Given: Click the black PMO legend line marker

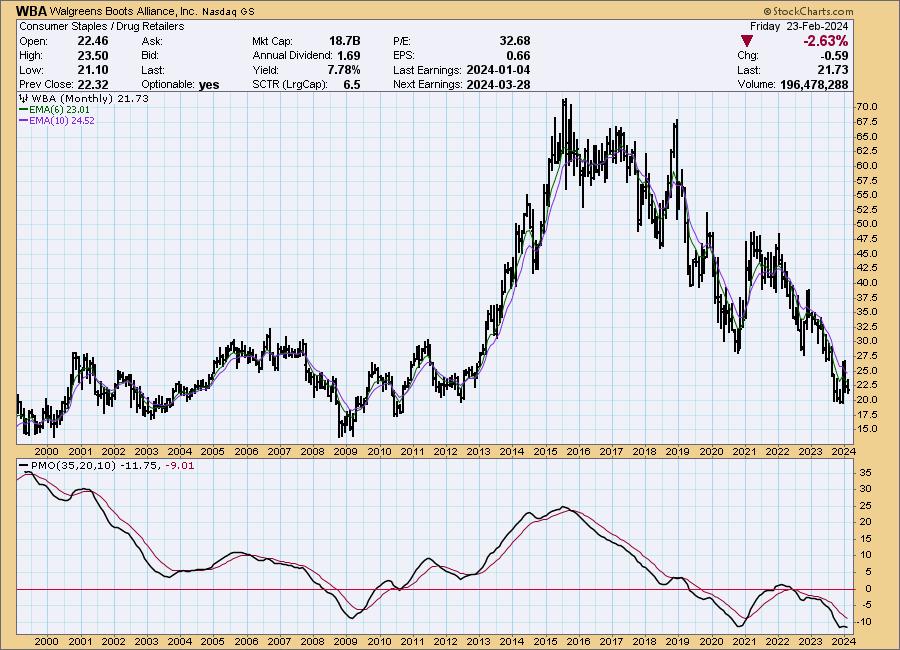Looking at the screenshot, I should point(24,466).
